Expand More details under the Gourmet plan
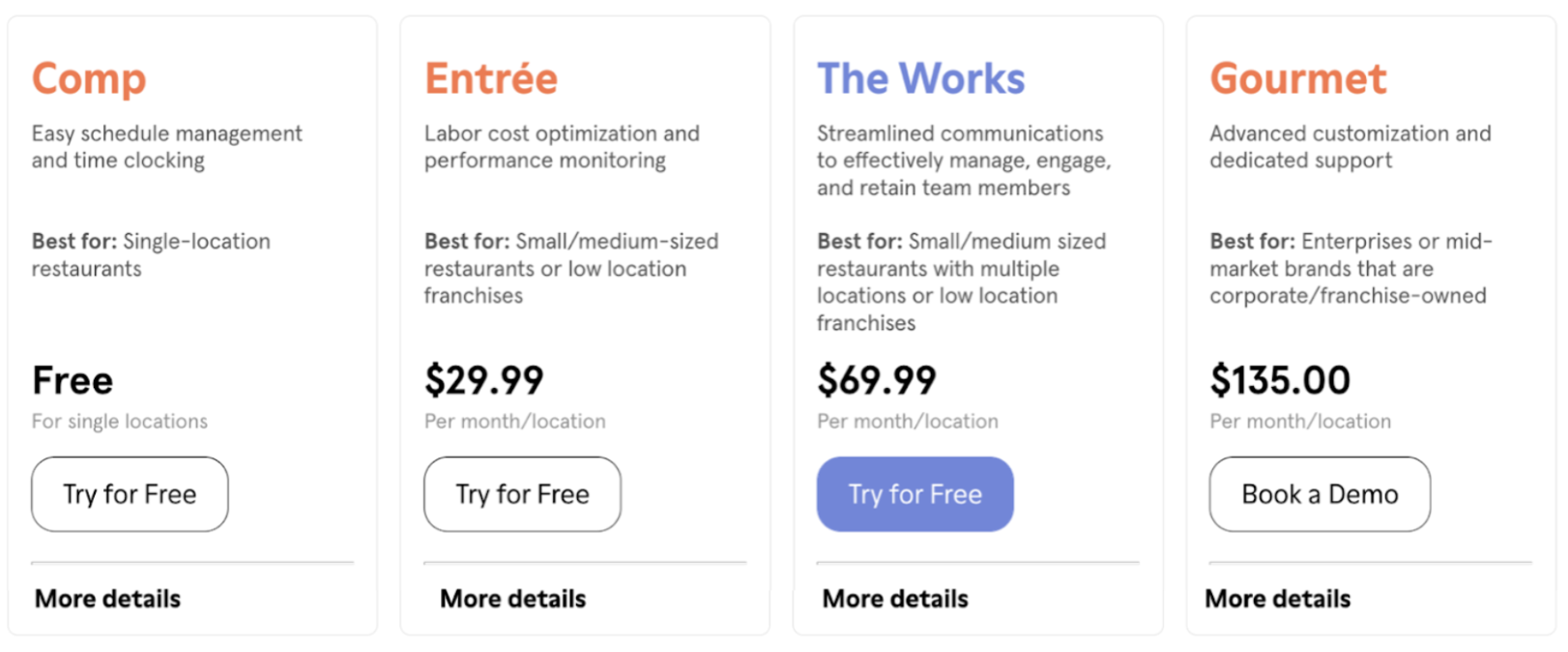Image resolution: width=1568 pixels, height=652 pixels. (1277, 598)
